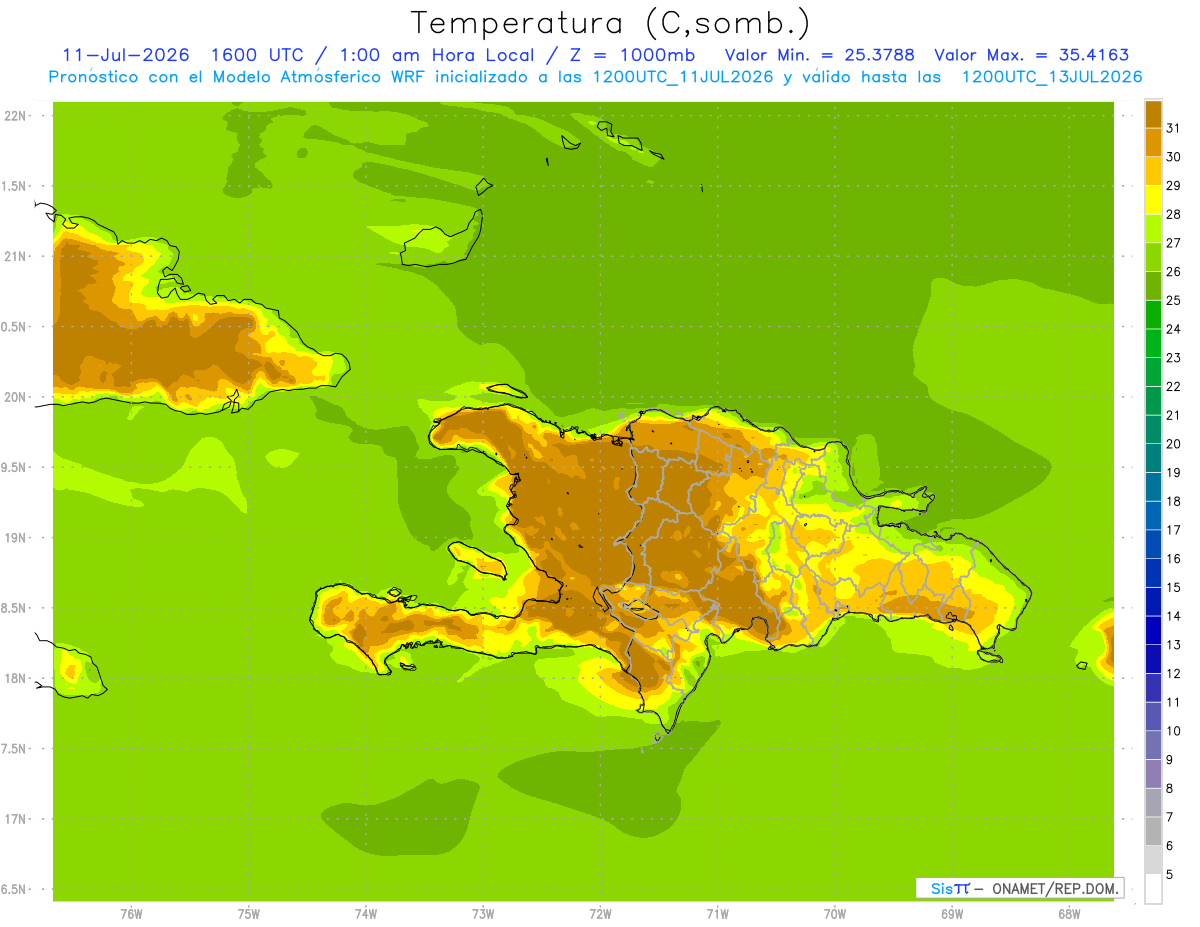Click 'Valor Min. = 25.3788' text
The width and height of the screenshot is (1200, 927).
pos(820,55)
